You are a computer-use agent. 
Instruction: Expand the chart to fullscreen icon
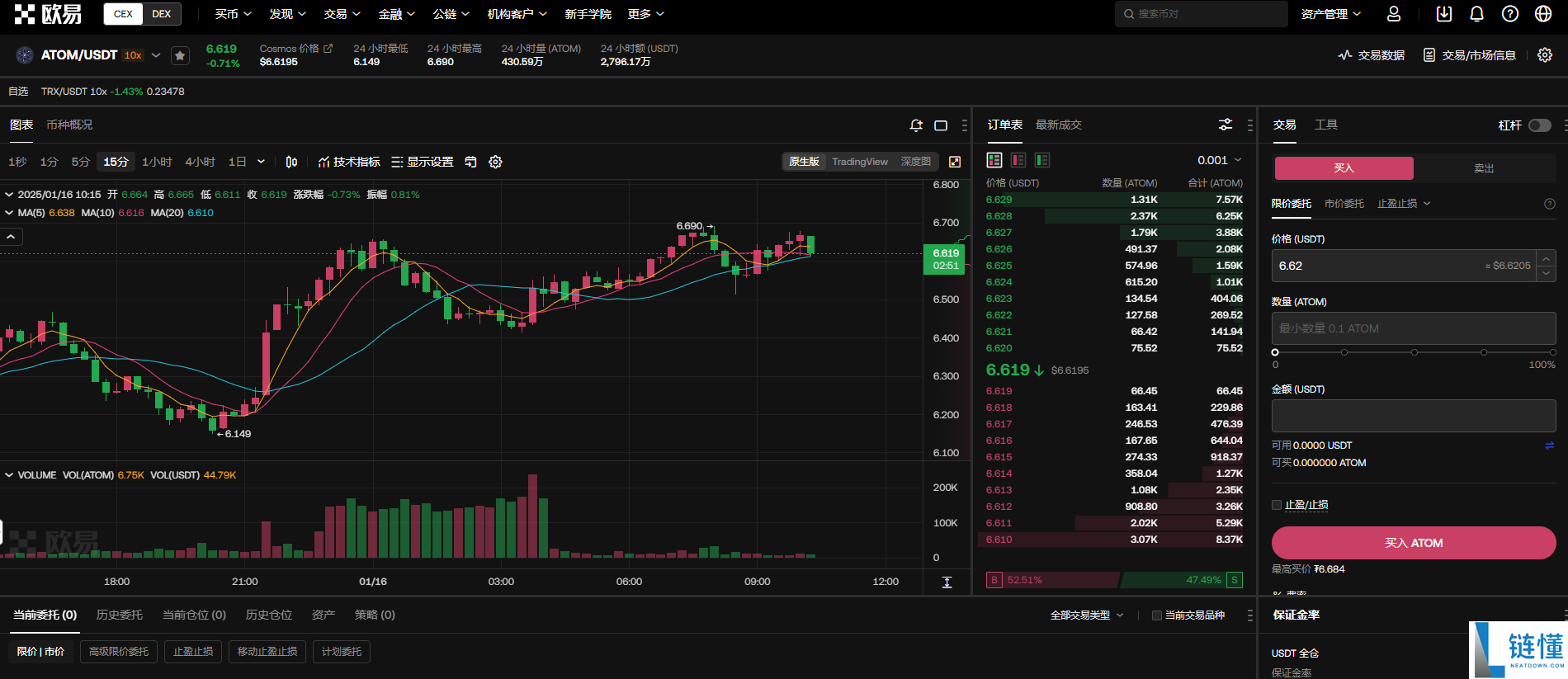[x=955, y=162]
